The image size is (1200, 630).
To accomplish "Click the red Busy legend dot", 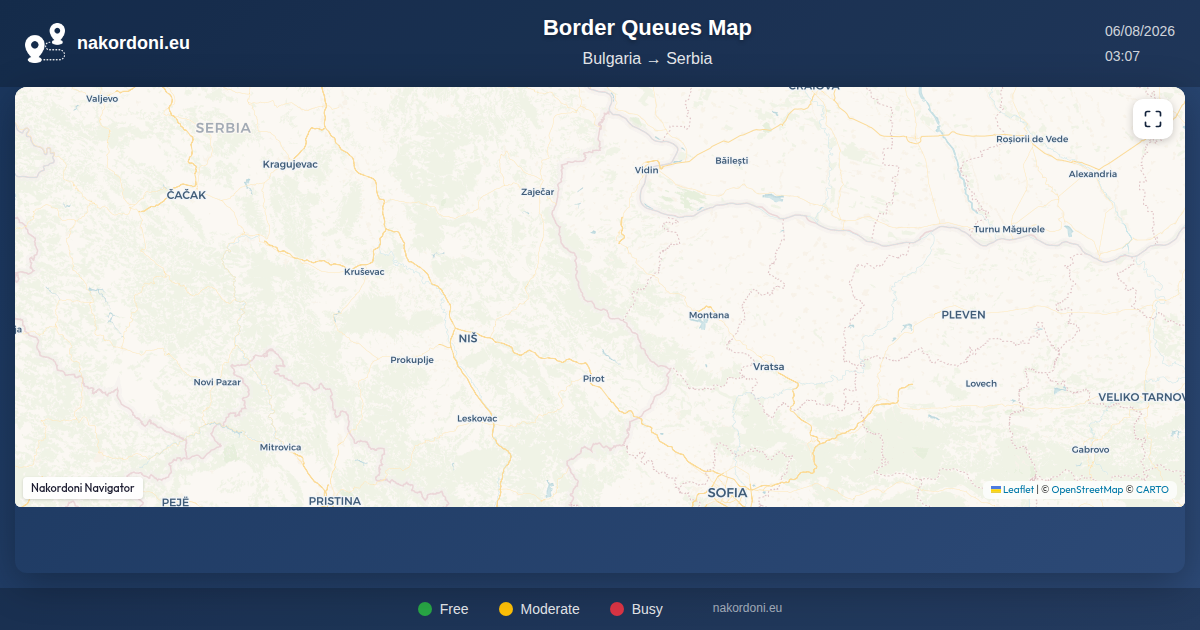I will [x=617, y=609].
